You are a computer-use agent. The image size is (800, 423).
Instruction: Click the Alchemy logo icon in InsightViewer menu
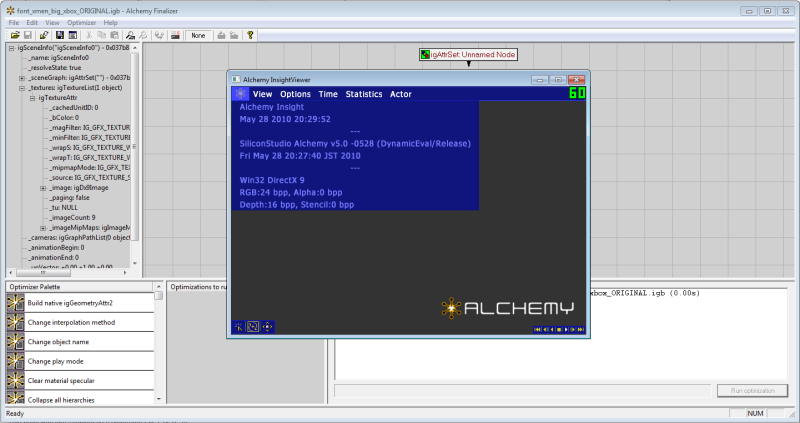click(x=240, y=94)
